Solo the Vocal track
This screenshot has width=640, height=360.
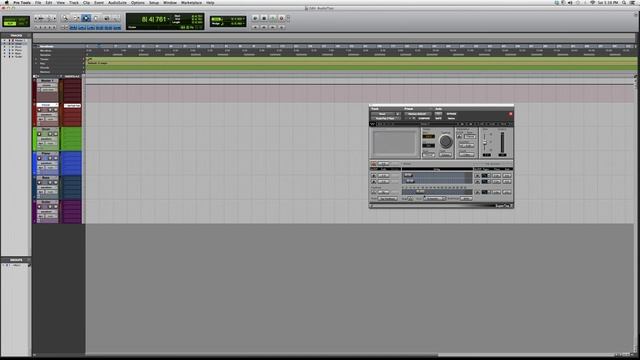click(51, 110)
